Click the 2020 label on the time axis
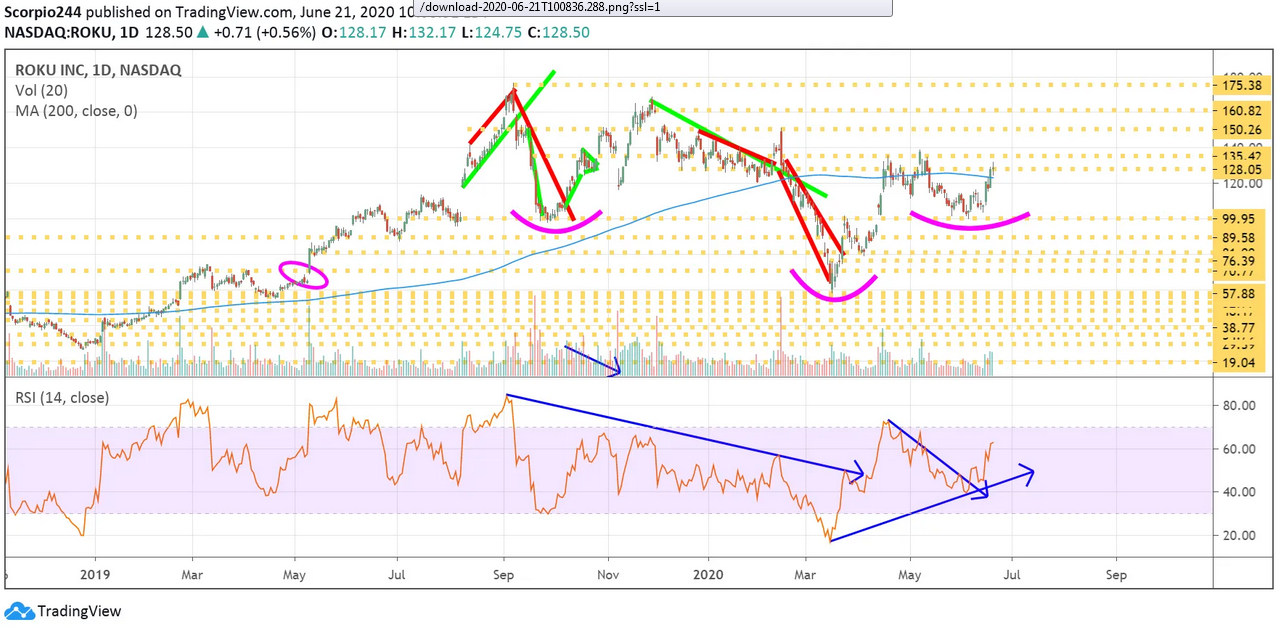The image size is (1278, 627). 708,576
